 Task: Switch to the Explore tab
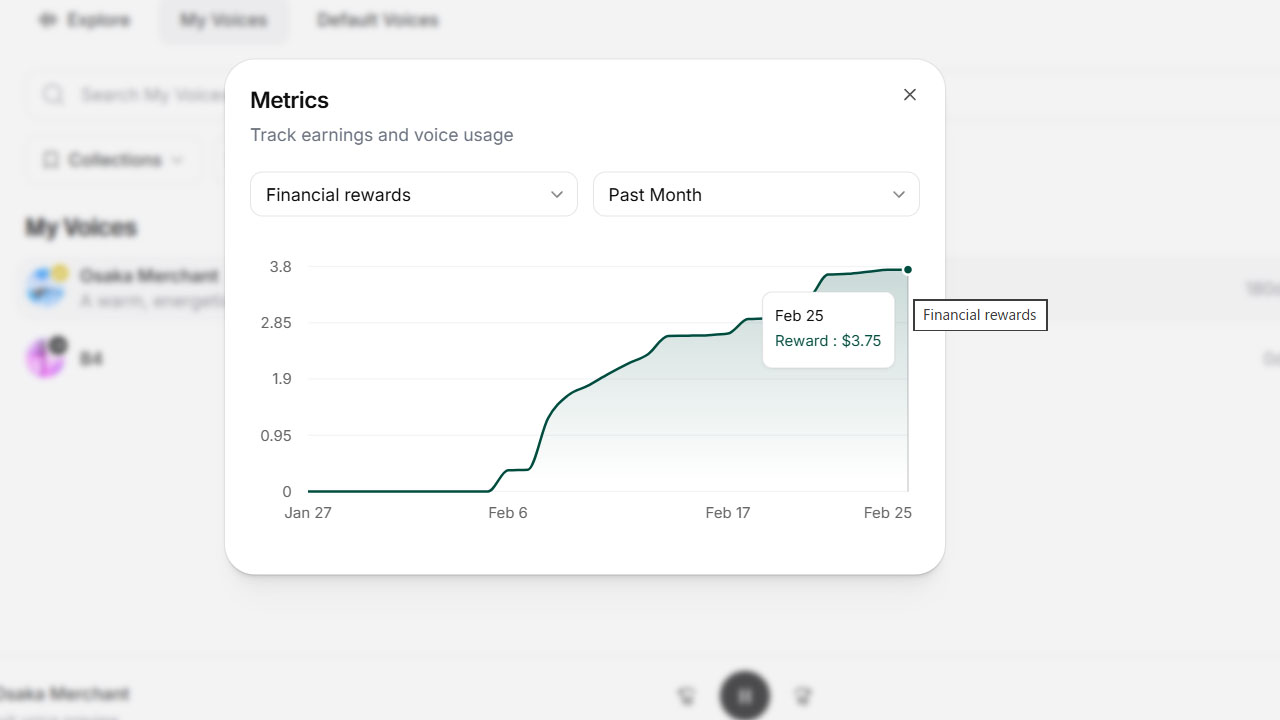(85, 20)
